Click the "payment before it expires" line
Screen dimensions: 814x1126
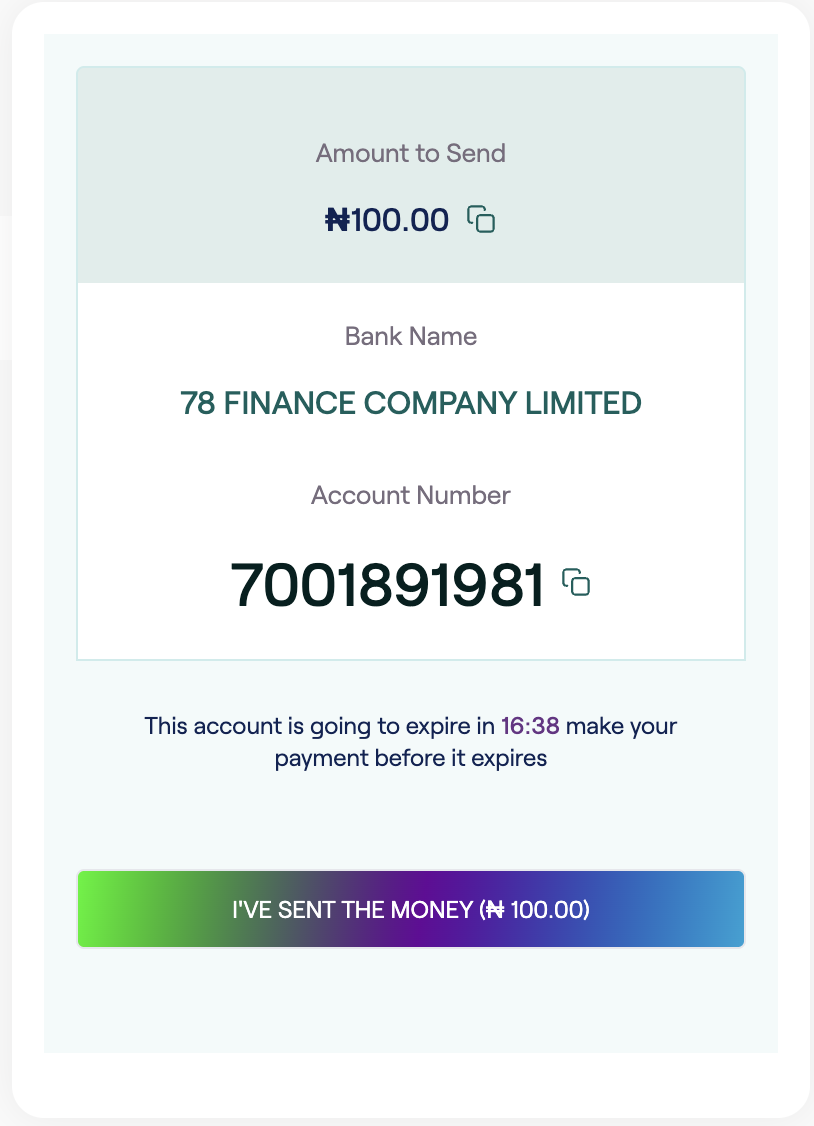(x=410, y=758)
